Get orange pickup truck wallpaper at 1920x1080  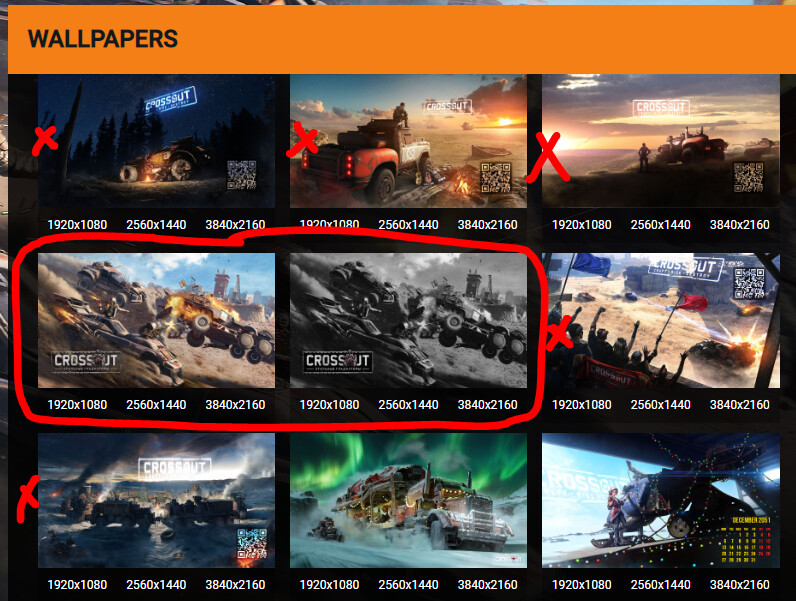coord(329,224)
